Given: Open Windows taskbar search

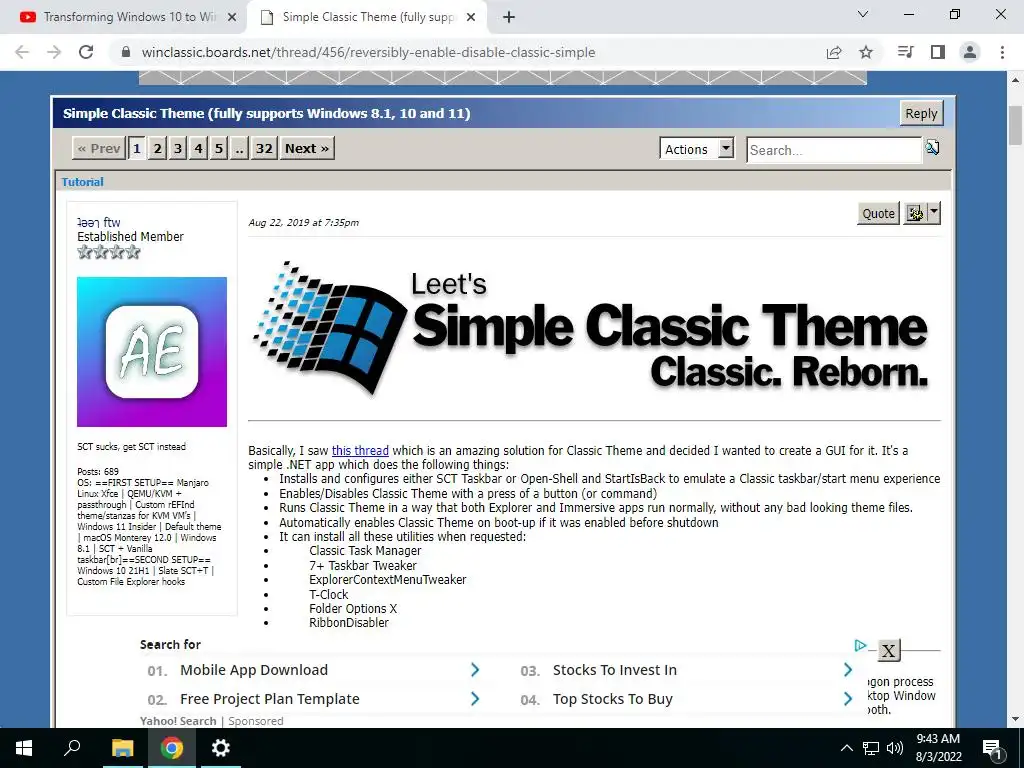Looking at the screenshot, I should click(x=72, y=748).
